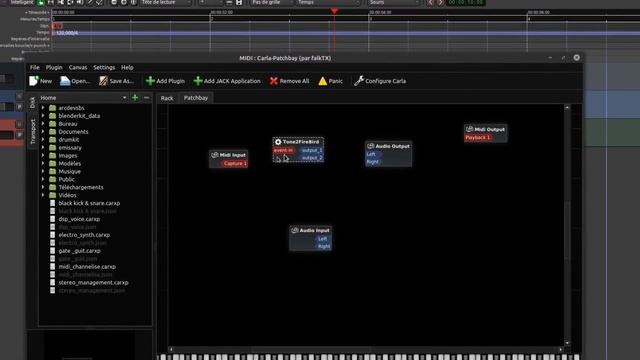This screenshot has height=360, width=640.
Task: Select the Modèles folder row
Action: pos(69,163)
